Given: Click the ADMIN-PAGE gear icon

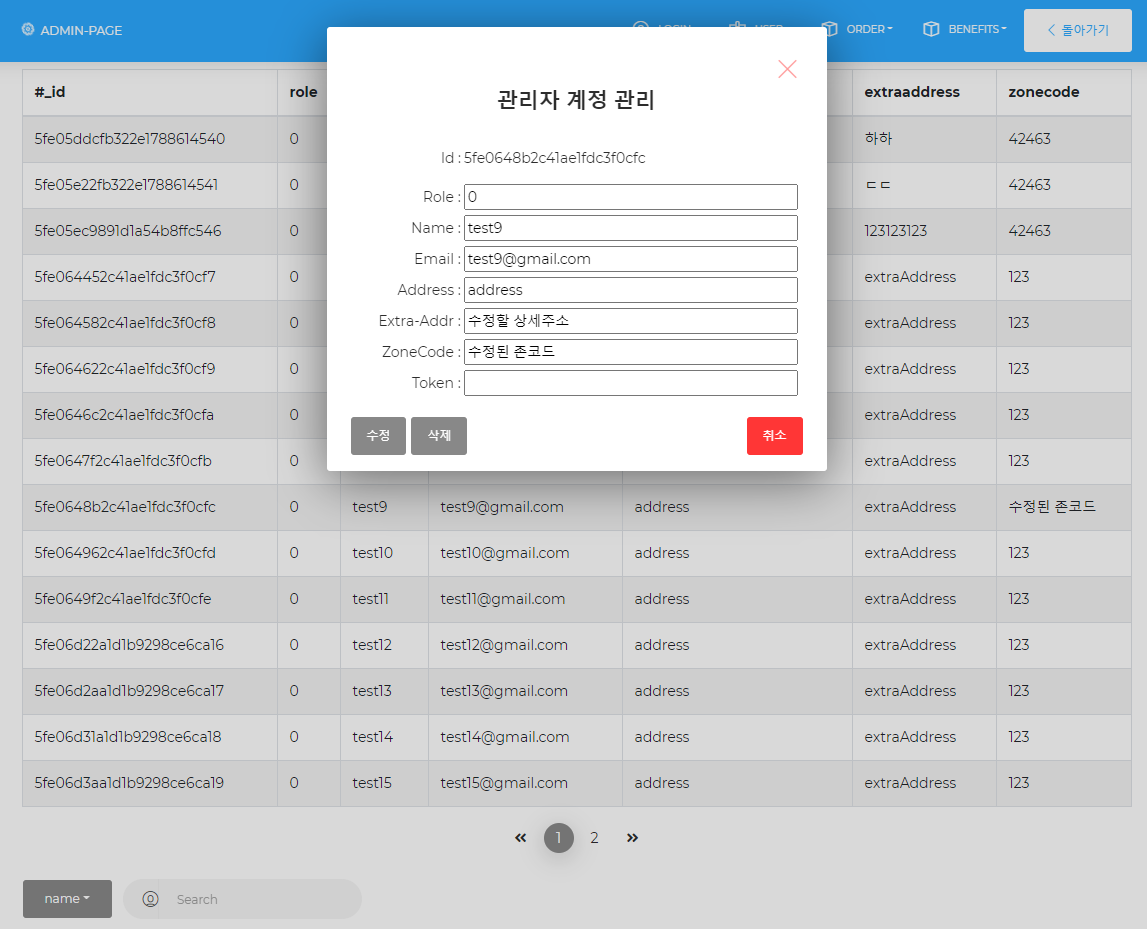Looking at the screenshot, I should [x=26, y=30].
